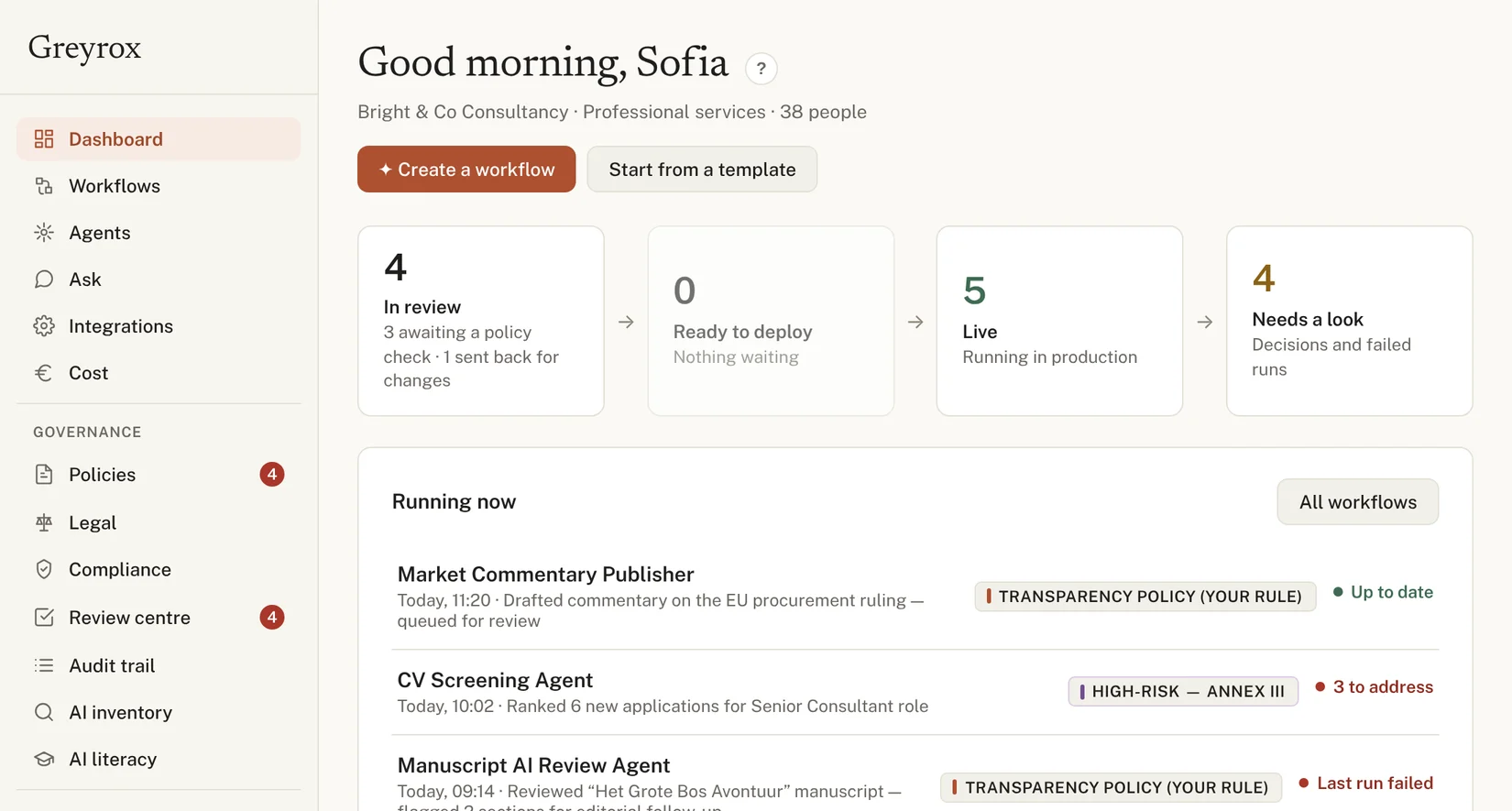Open the Ready to deploy card
Viewport: 1512px width, 811px height.
pos(771,321)
